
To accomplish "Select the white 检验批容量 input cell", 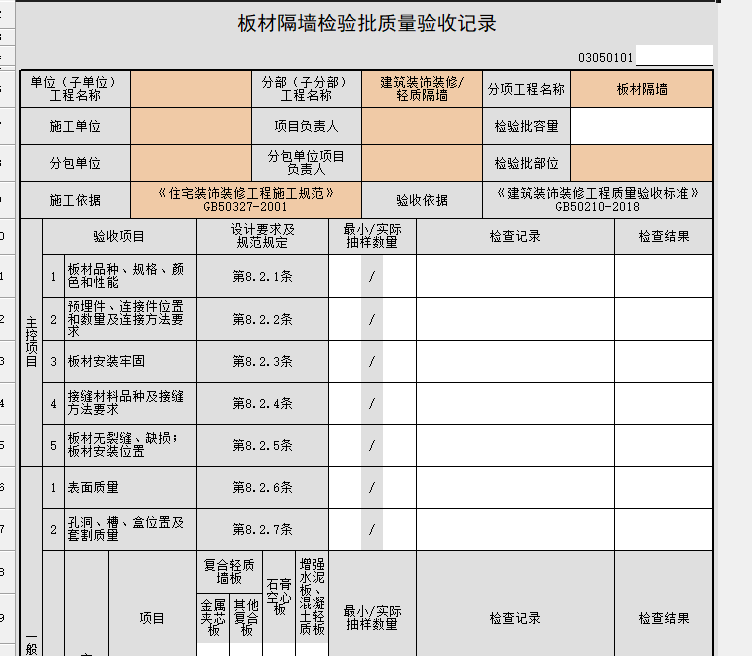I will tap(641, 127).
